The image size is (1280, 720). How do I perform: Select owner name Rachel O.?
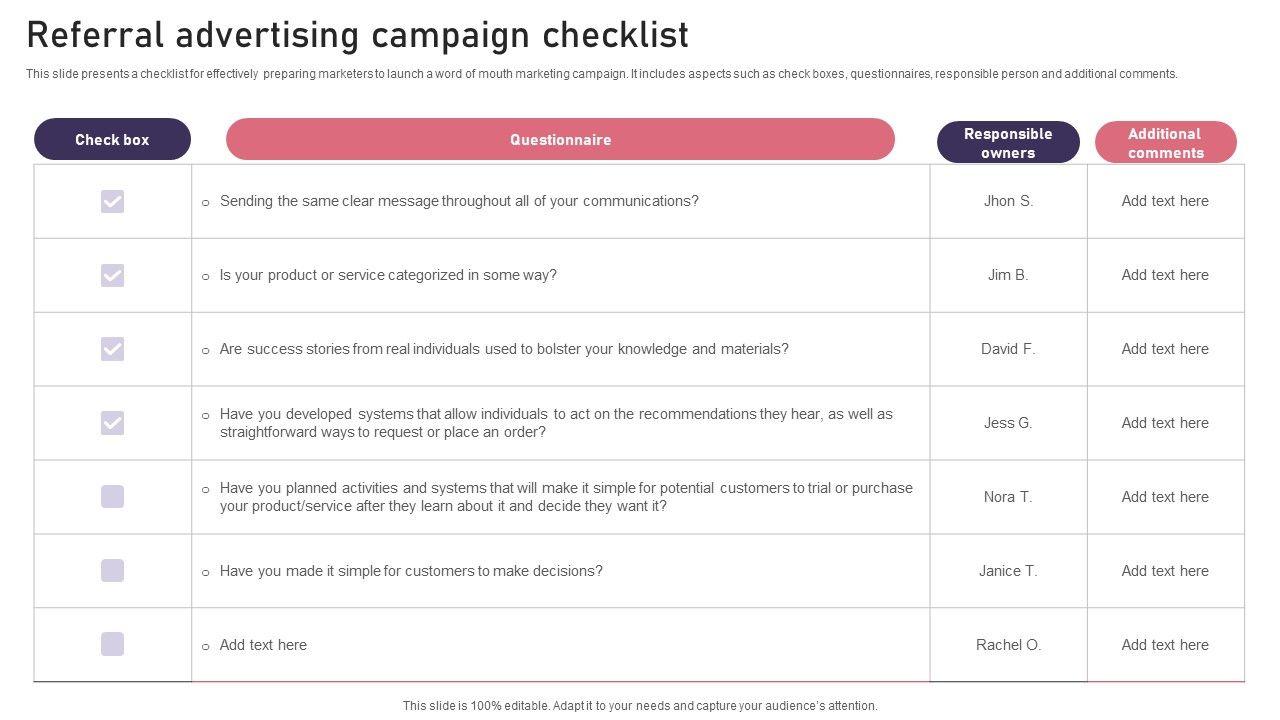(x=1008, y=645)
